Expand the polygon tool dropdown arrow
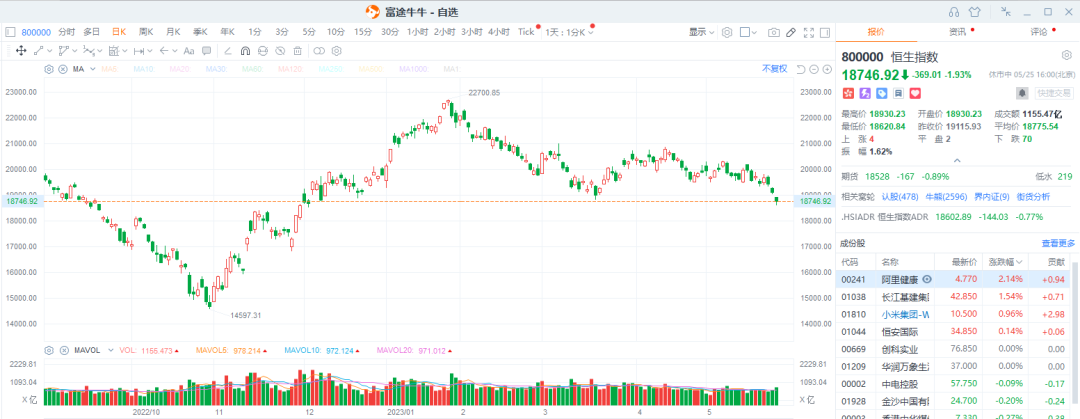The image size is (1080, 419). click(74, 50)
